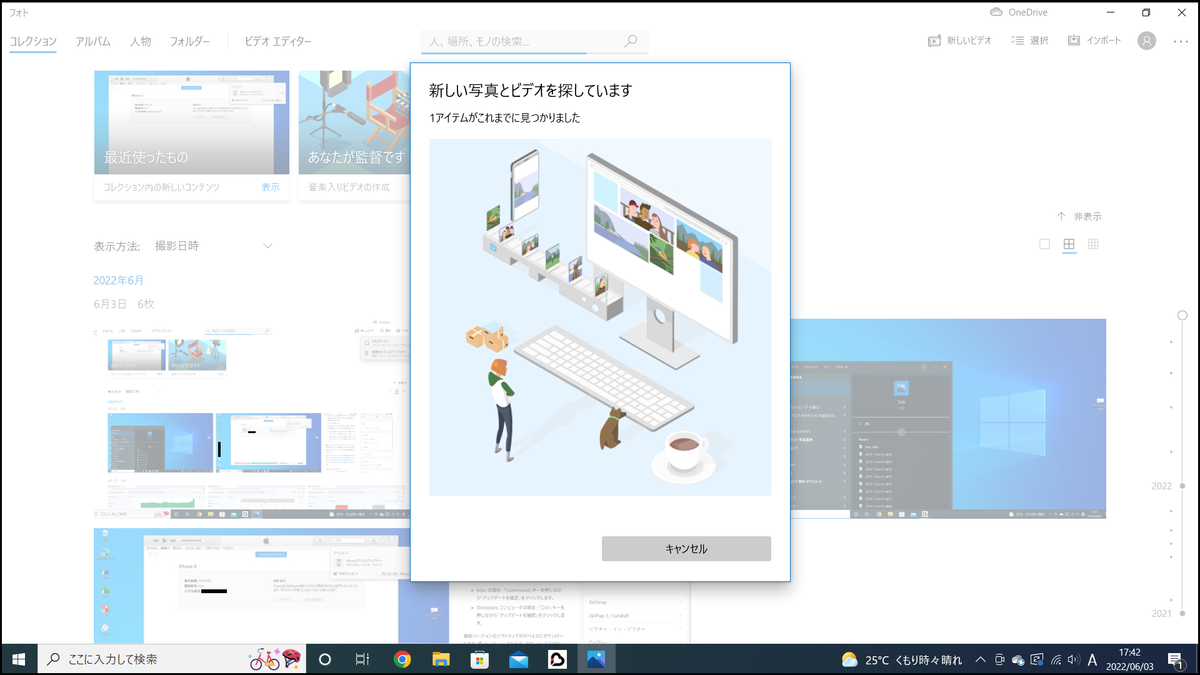Open the volume control in the tray
This screenshot has height=675, width=1200.
pos(1073,660)
